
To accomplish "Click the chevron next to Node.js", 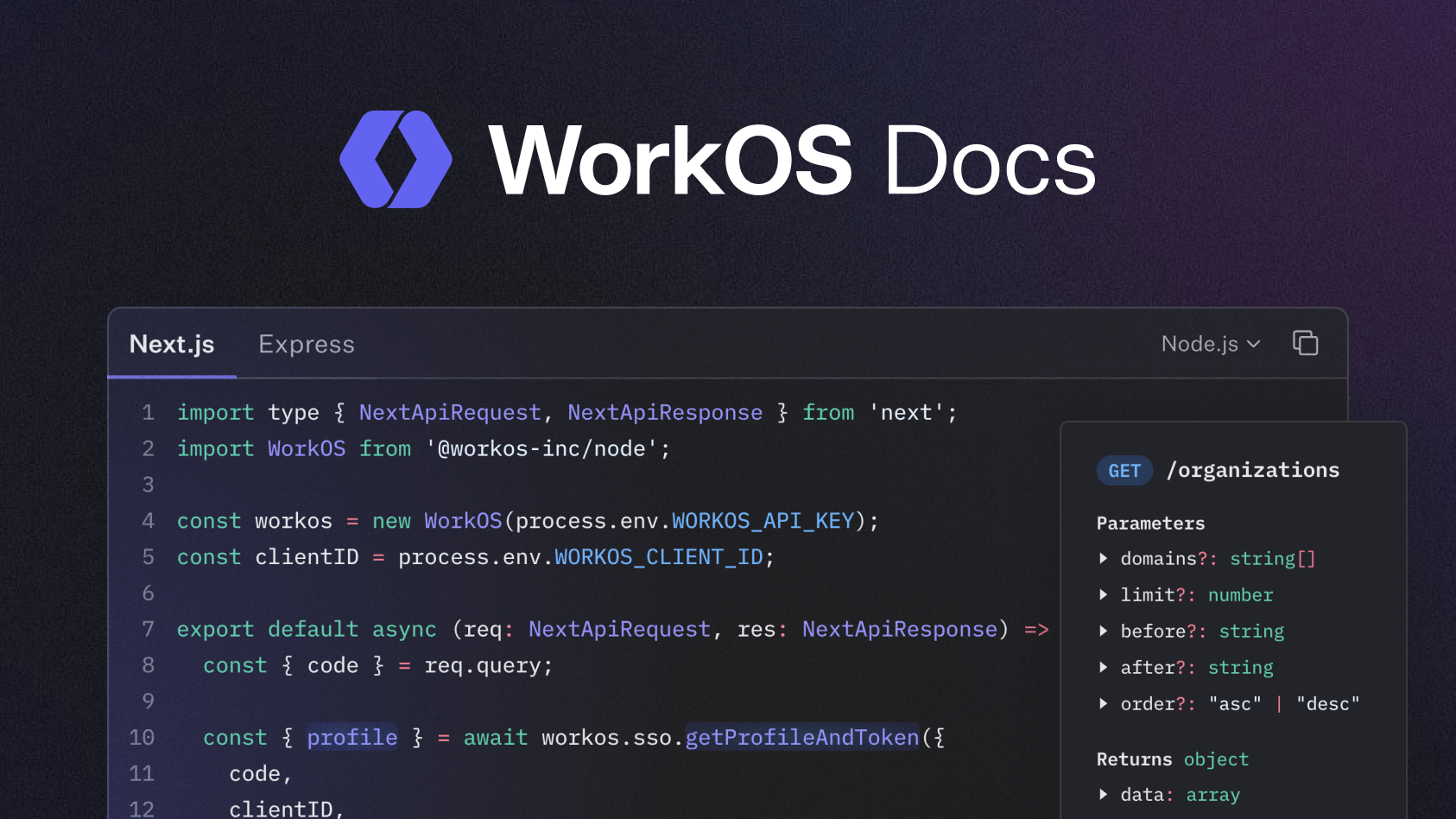I will coord(1254,344).
